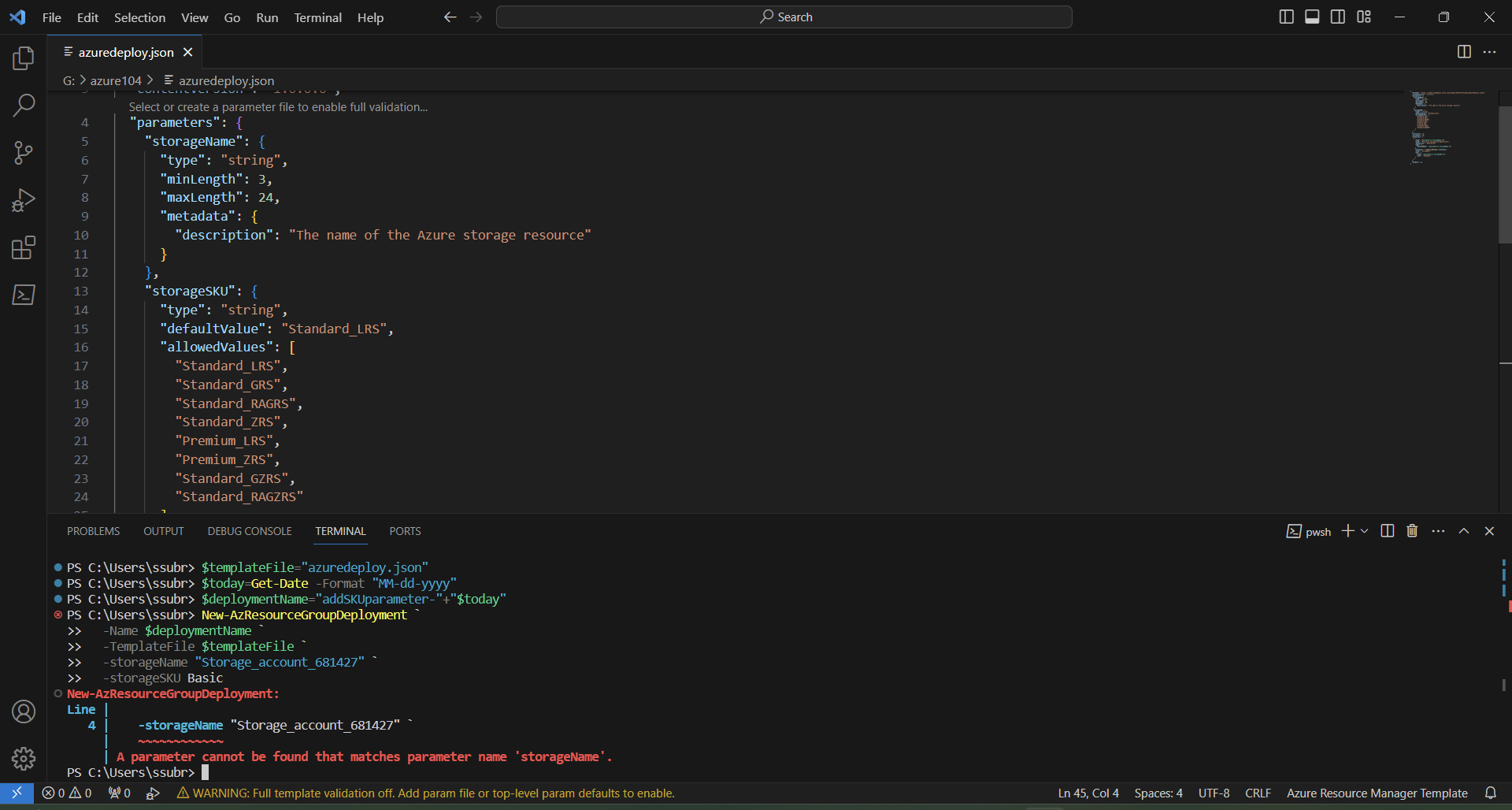Open the Terminal menu

point(318,17)
